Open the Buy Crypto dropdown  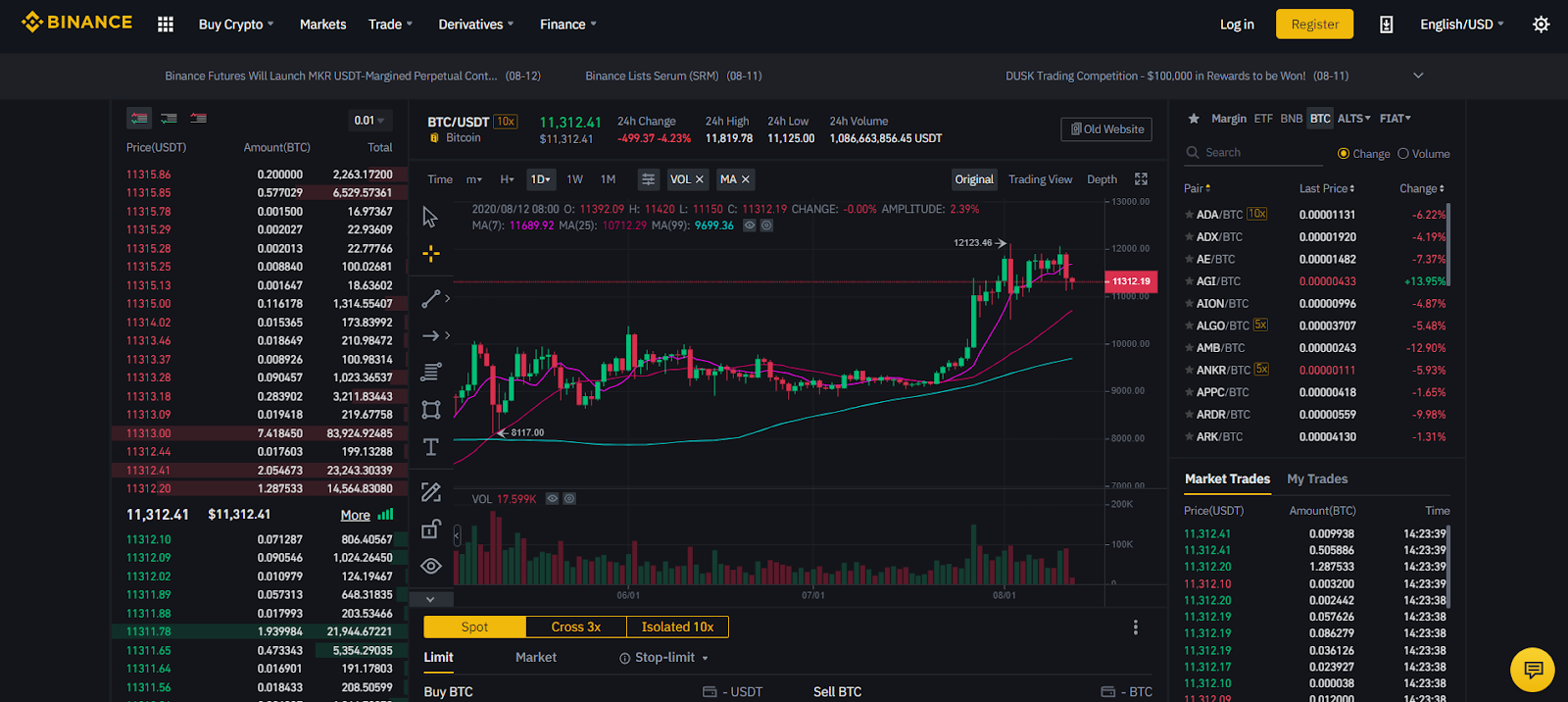tap(236, 25)
